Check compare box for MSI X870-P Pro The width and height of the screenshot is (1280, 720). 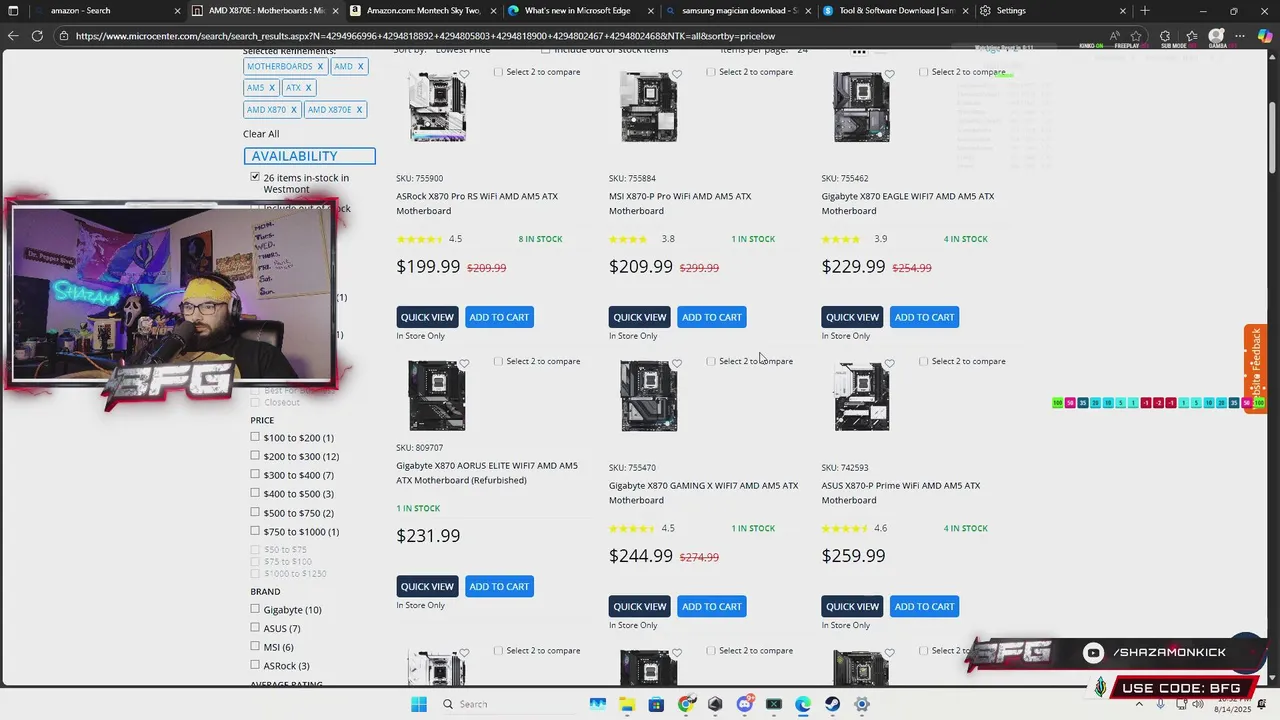711,72
